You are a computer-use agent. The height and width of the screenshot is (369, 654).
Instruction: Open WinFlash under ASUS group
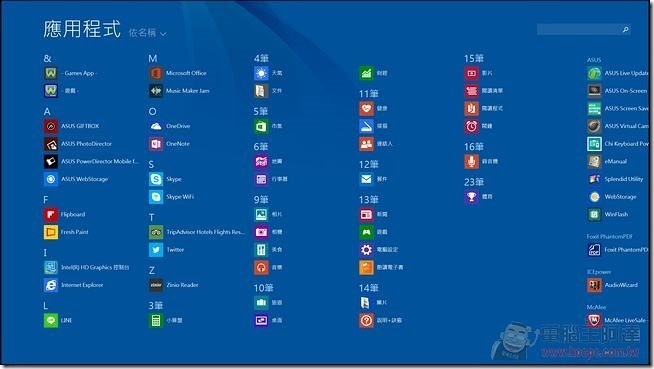[608, 214]
